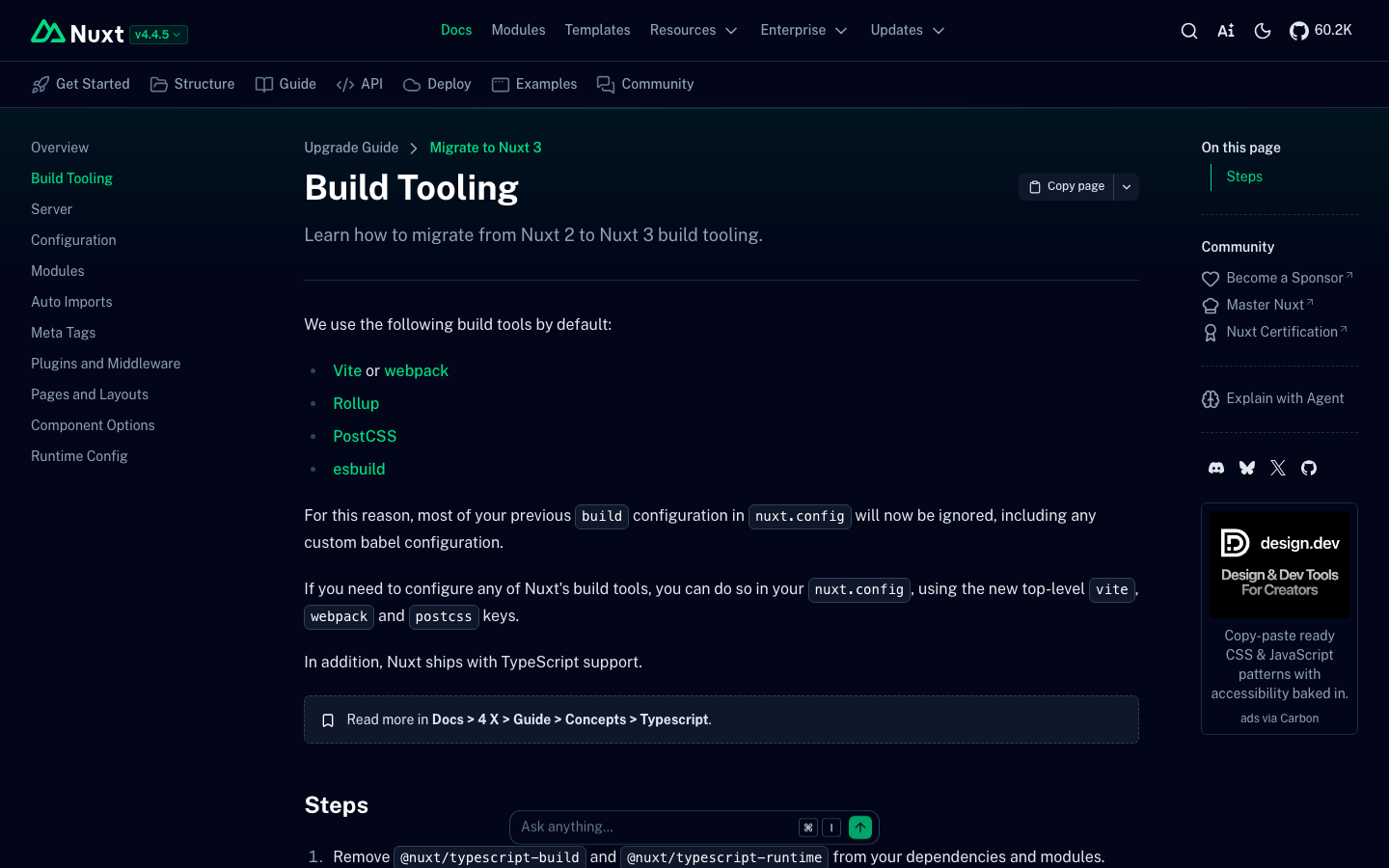
Task: Follow the webpack link
Action: [417, 371]
